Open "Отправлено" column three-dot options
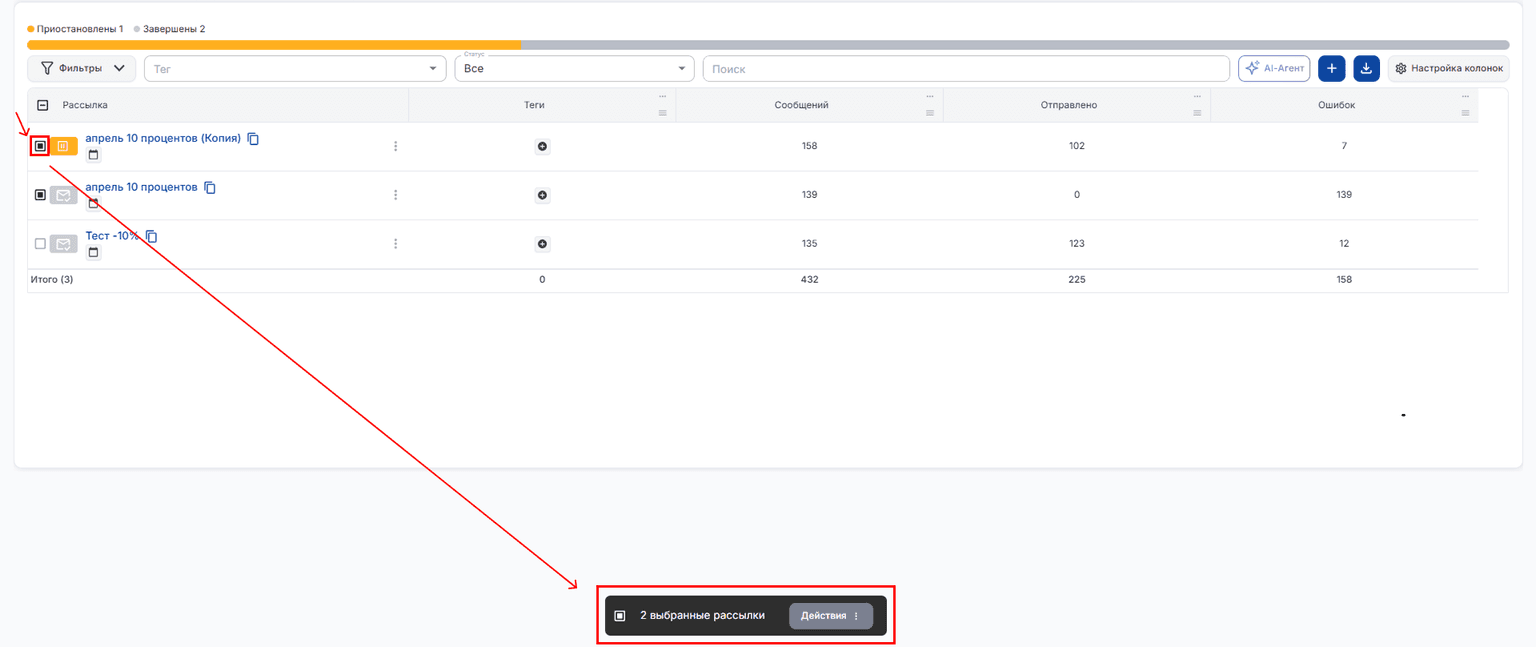The width and height of the screenshot is (1536, 647). point(1197,96)
